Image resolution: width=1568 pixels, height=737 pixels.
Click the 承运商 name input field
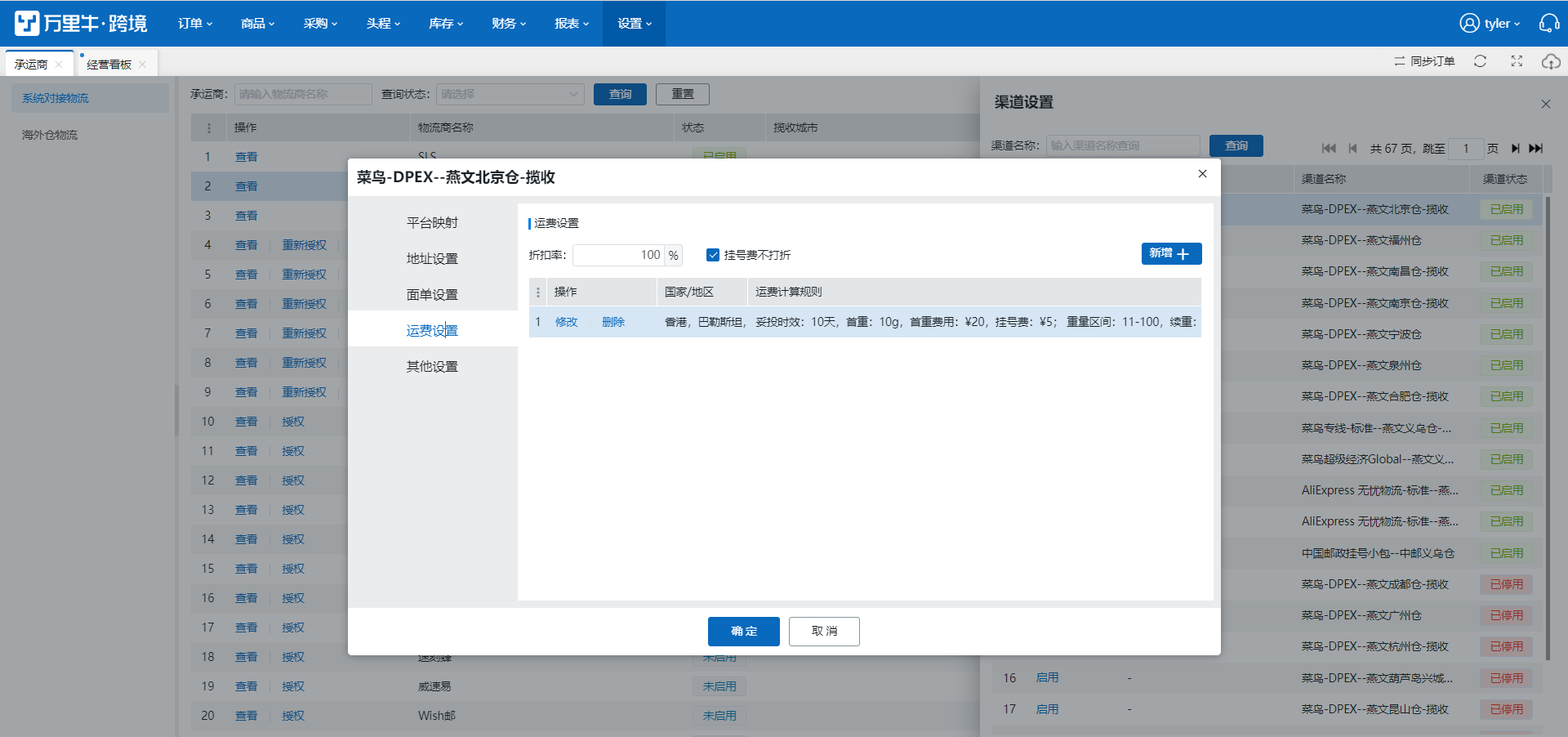[x=303, y=94]
